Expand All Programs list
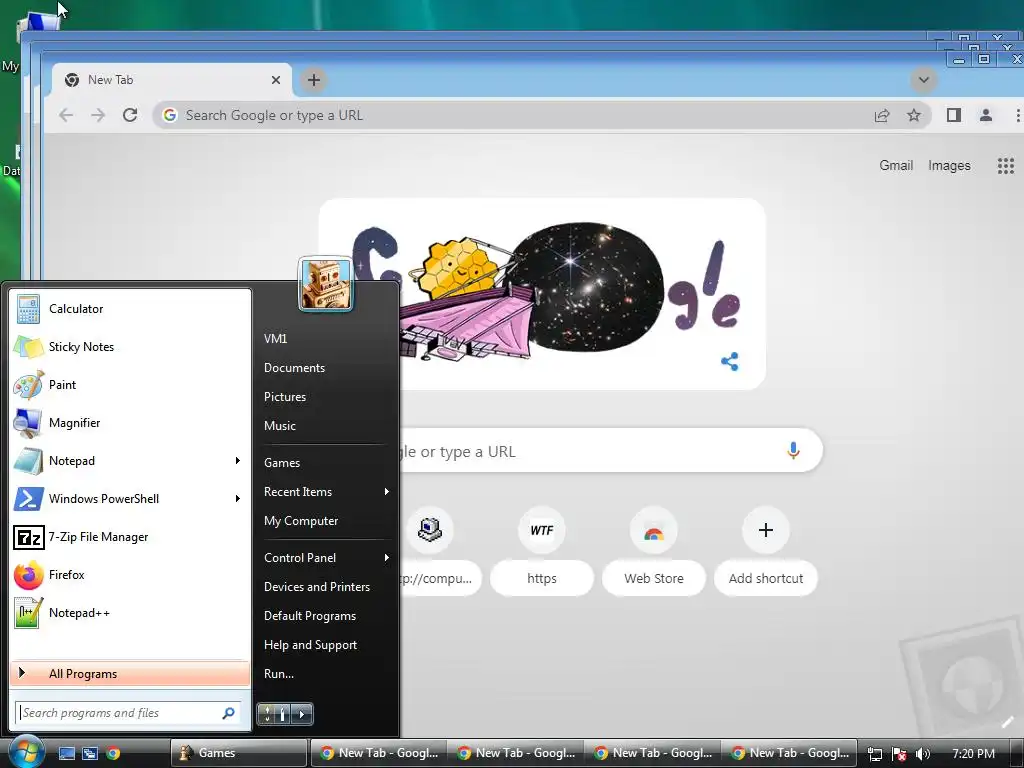The width and height of the screenshot is (1024, 768). pos(130,674)
